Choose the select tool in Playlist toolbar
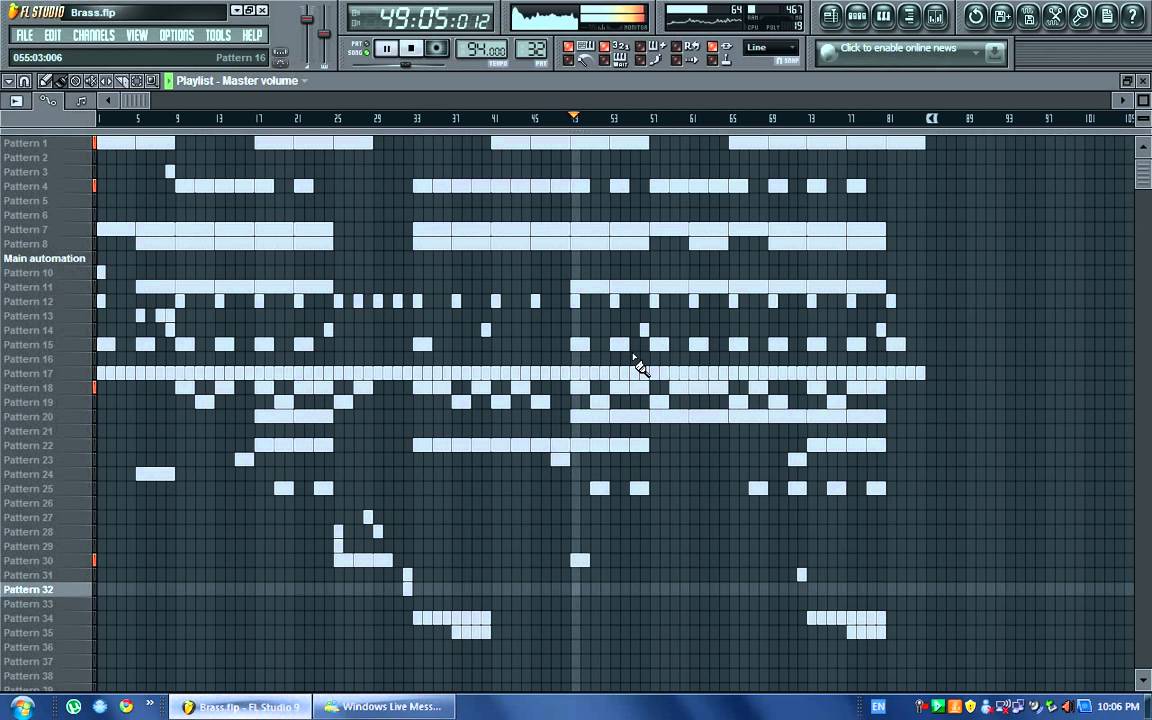The width and height of the screenshot is (1152, 720). pyautogui.click(x=137, y=81)
